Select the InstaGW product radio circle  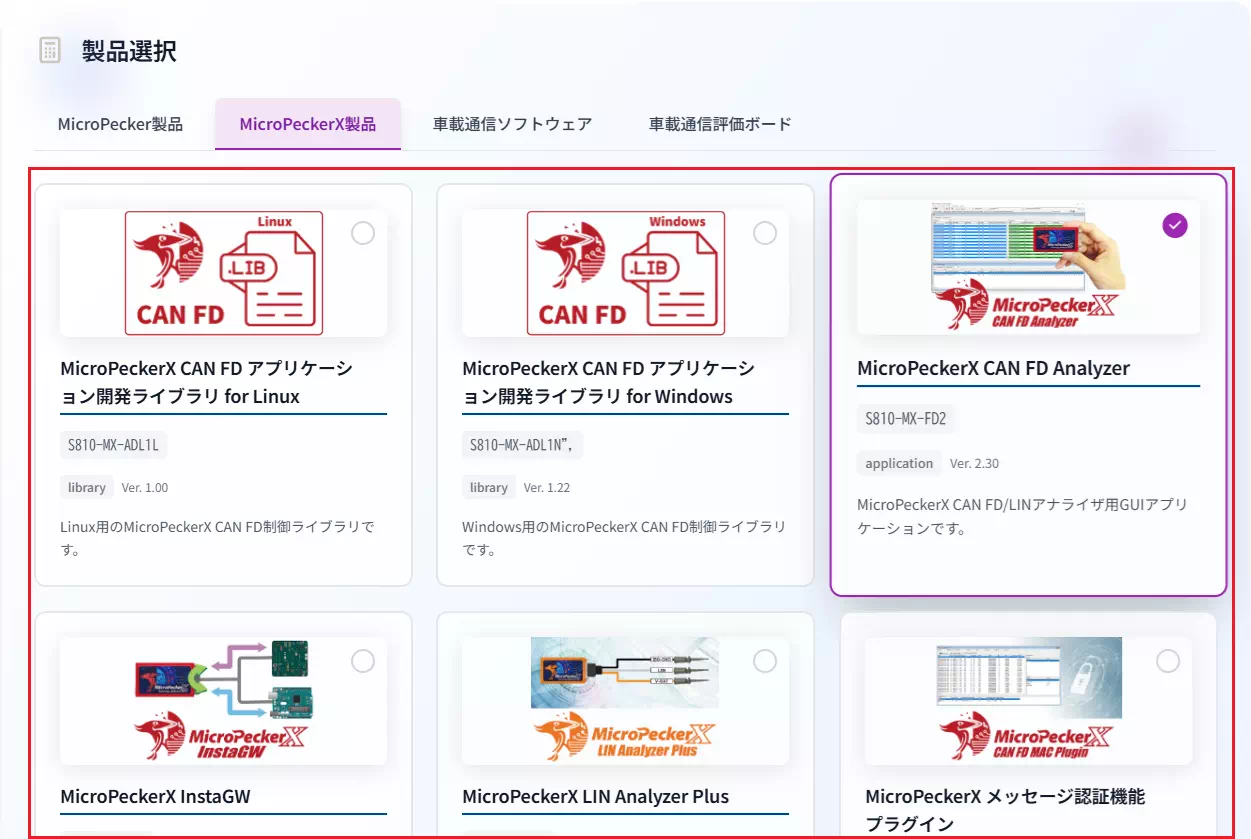coord(362,661)
